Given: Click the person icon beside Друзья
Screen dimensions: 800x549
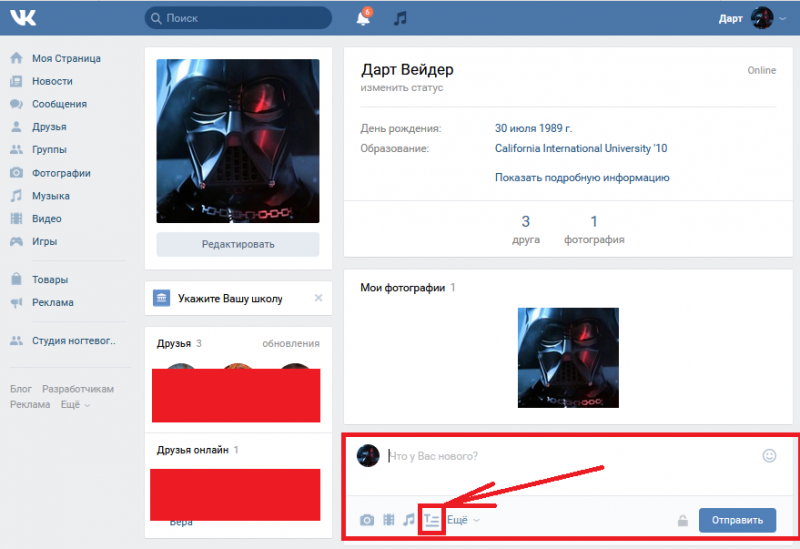Looking at the screenshot, I should tap(16, 127).
